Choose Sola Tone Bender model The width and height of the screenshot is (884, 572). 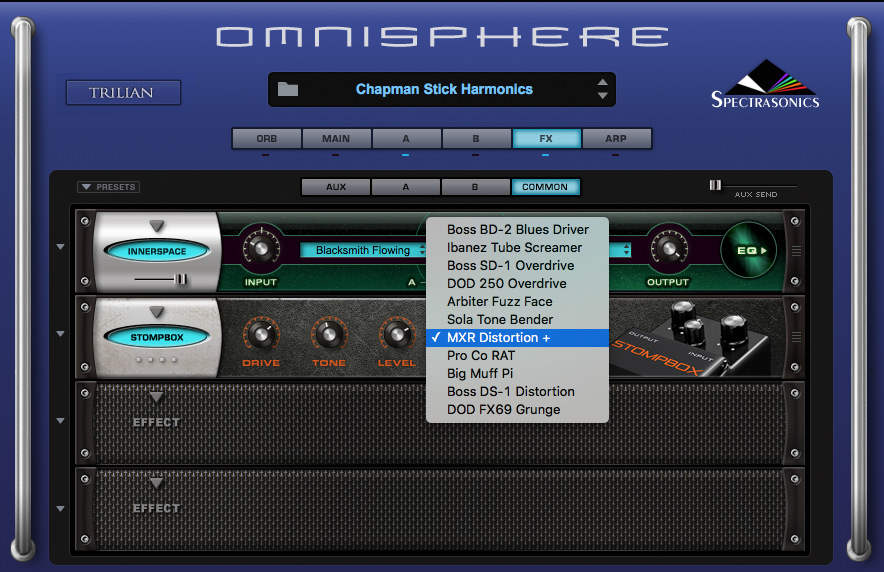tap(518, 320)
